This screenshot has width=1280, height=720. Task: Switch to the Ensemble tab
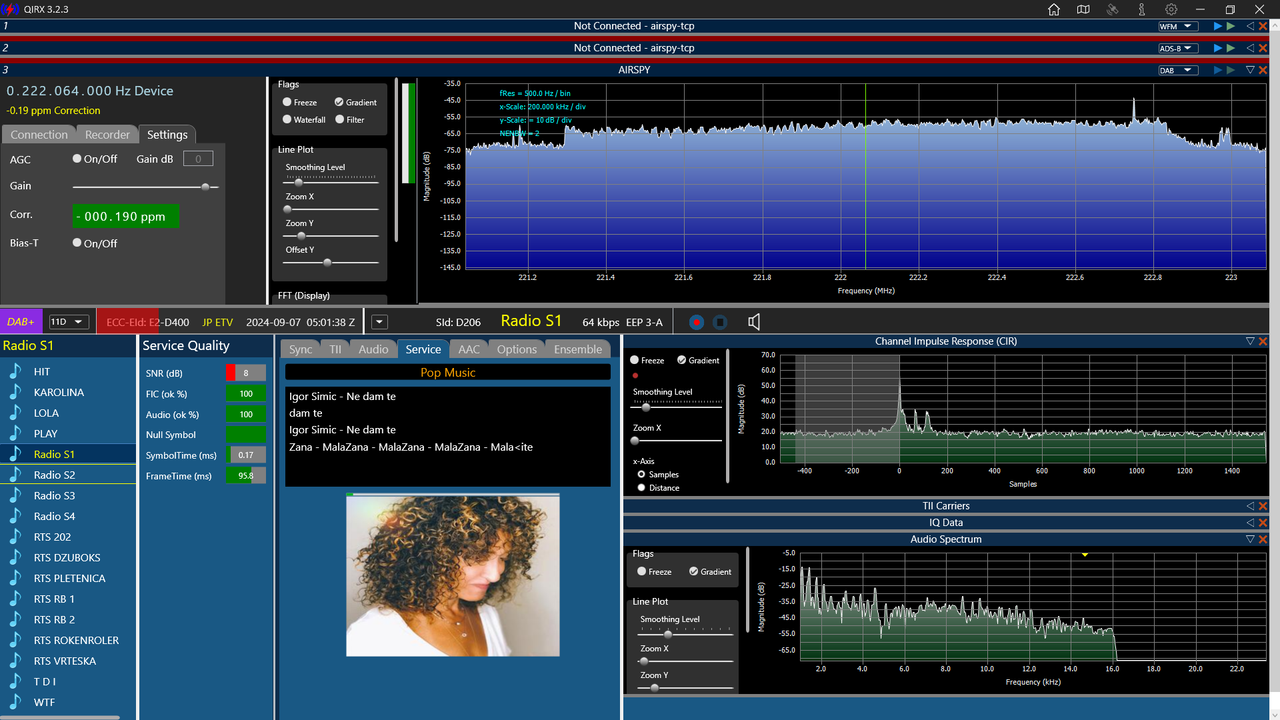pyautogui.click(x=578, y=349)
